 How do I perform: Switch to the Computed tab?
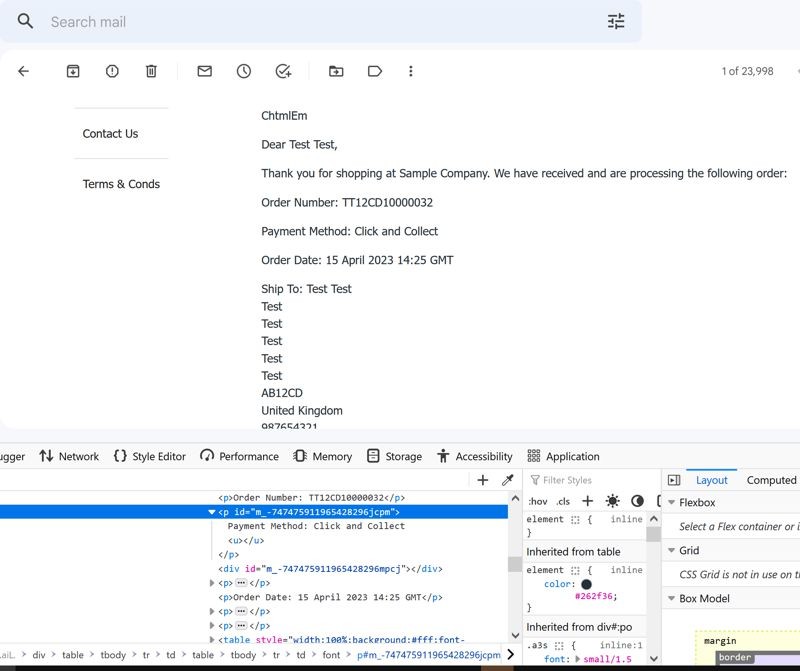(771, 480)
